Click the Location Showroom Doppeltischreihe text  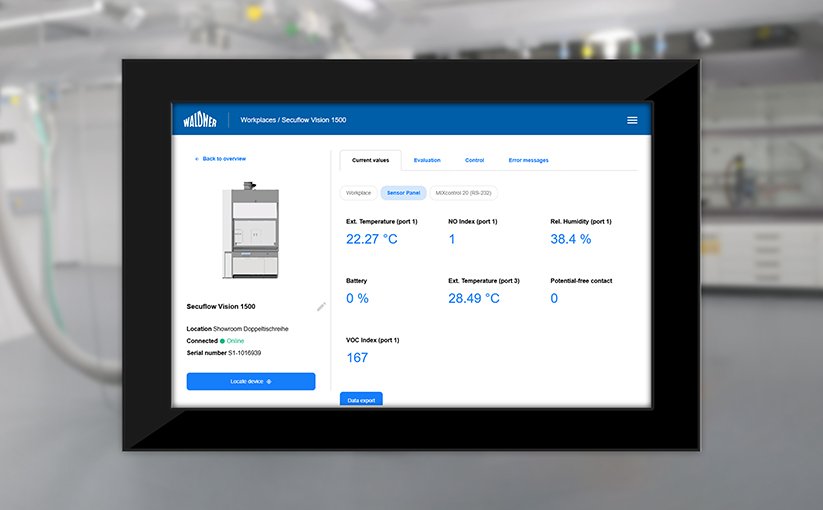pos(237,329)
